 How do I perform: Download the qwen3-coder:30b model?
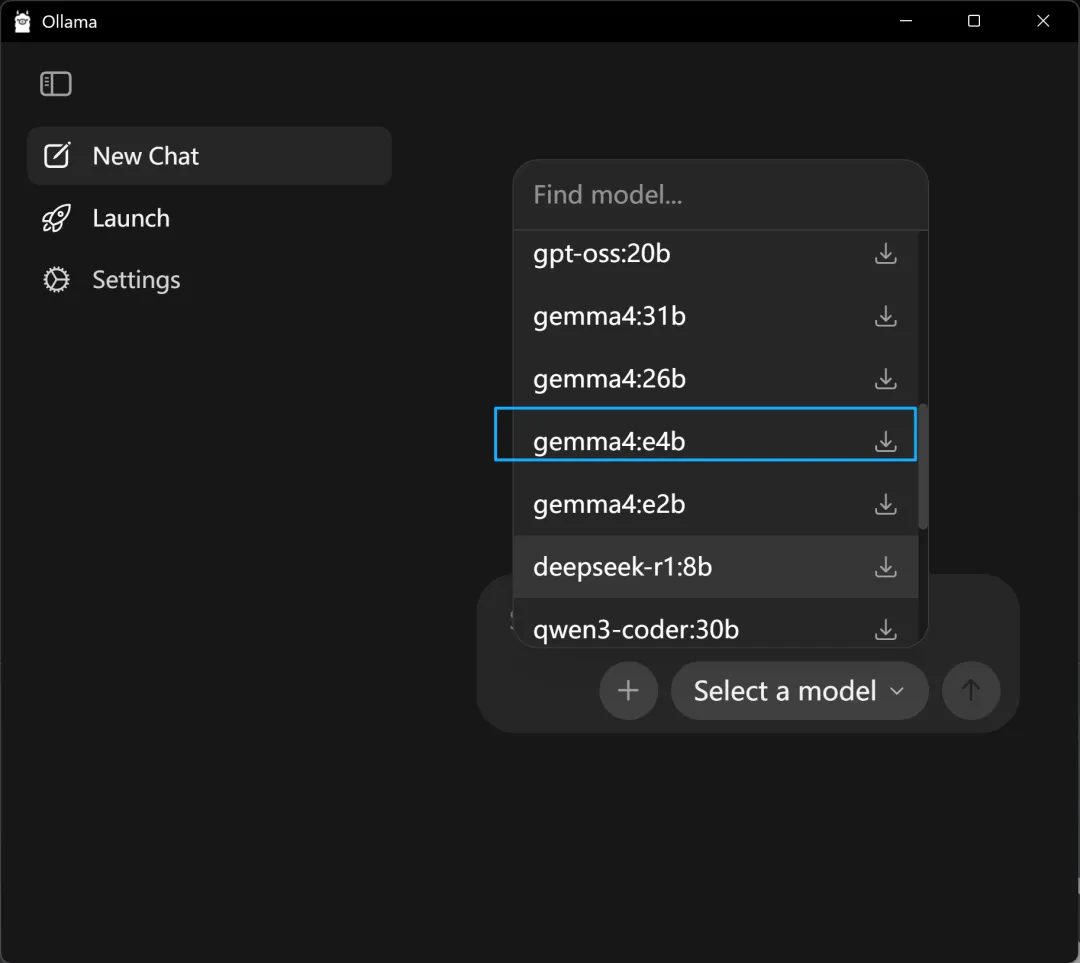tap(885, 629)
